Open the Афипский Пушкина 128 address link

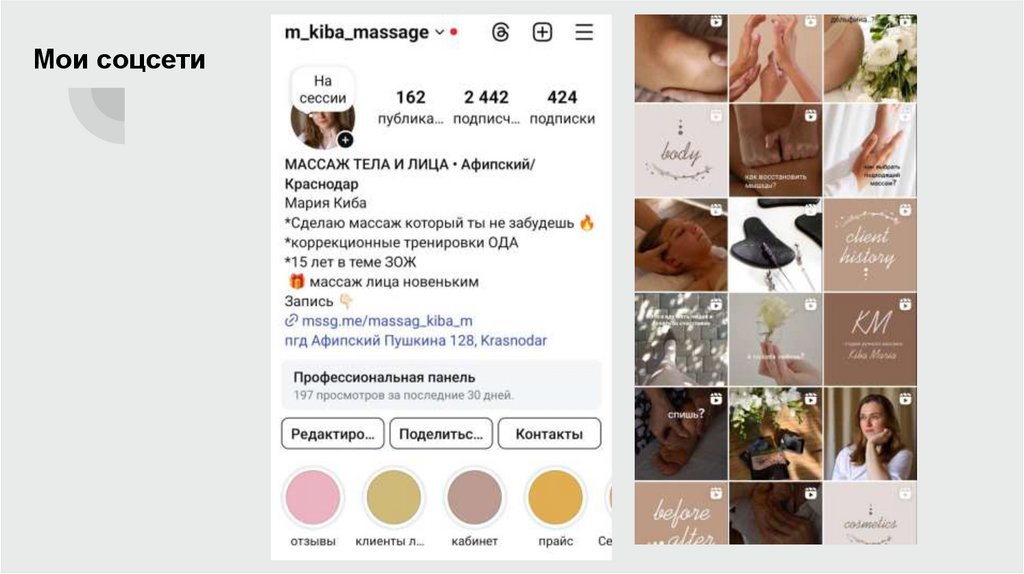(x=415, y=340)
